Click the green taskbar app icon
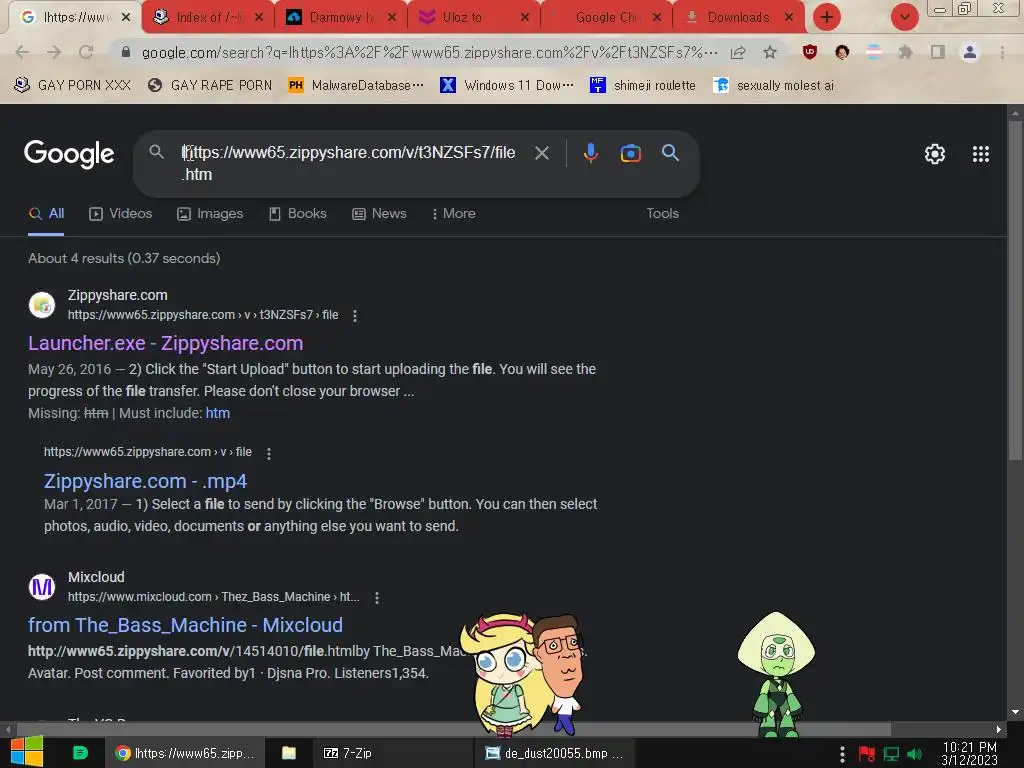The height and width of the screenshot is (768, 1024). tap(80, 753)
